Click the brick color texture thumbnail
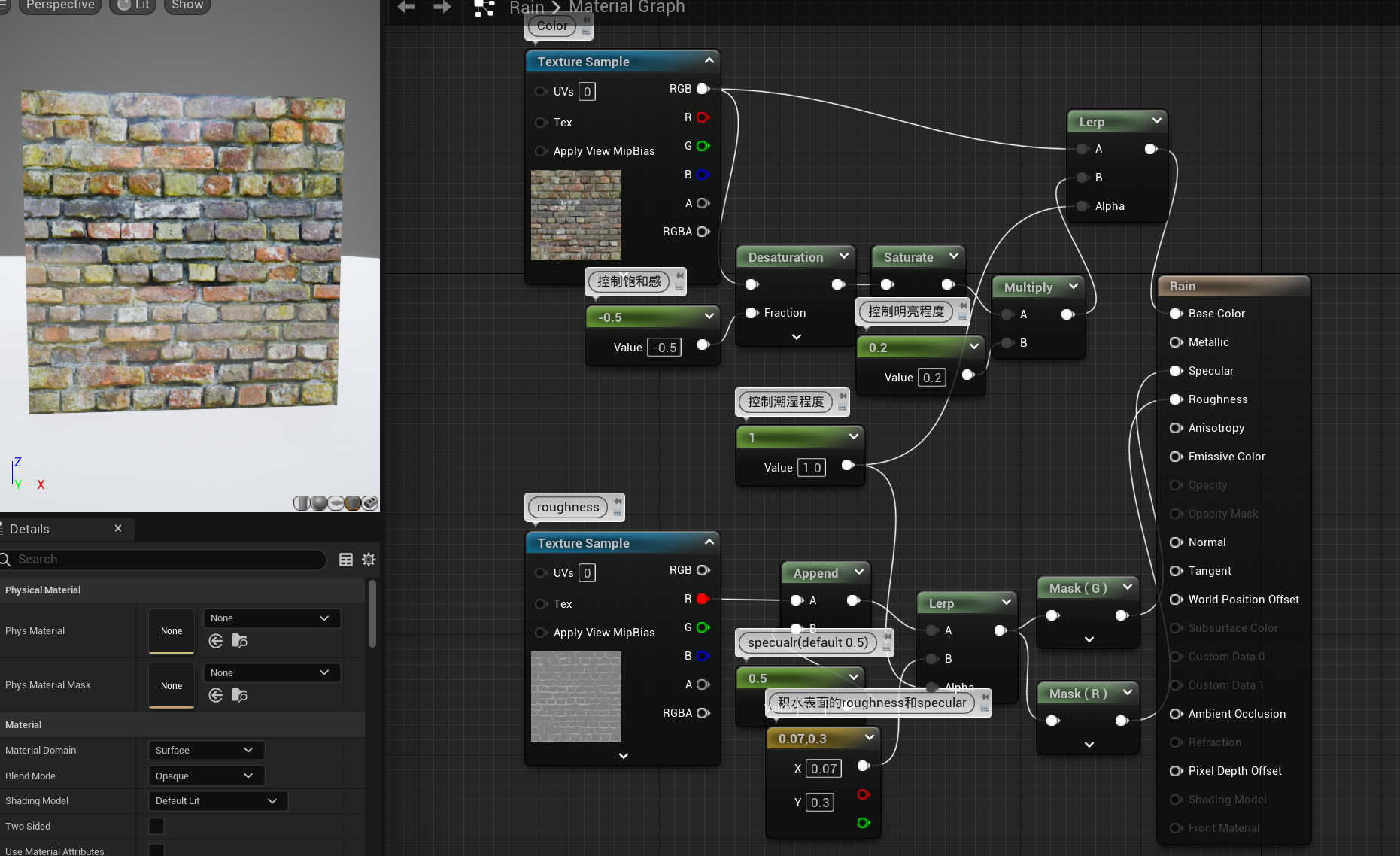 [576, 215]
